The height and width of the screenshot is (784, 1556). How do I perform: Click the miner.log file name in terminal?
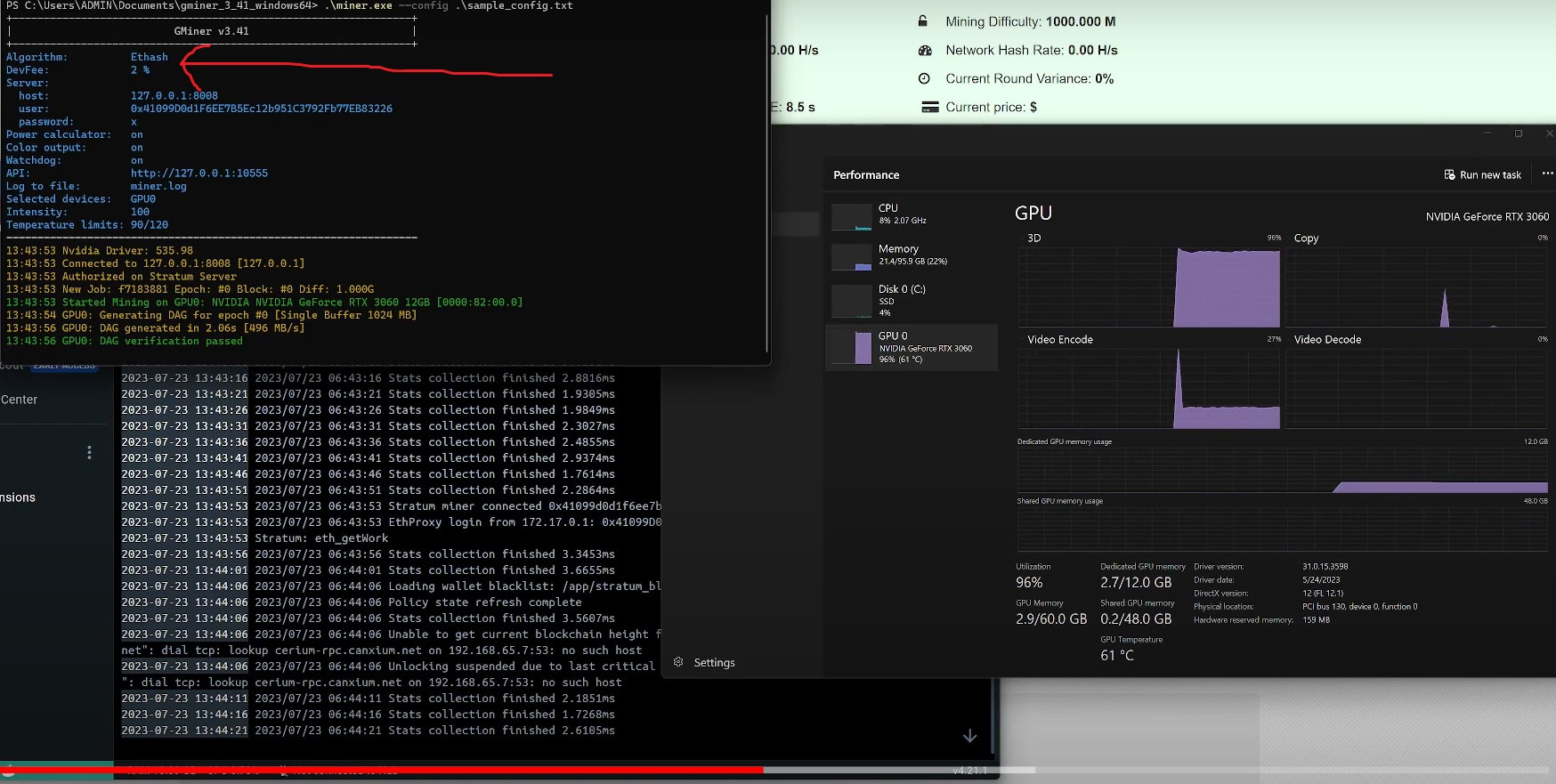click(158, 186)
